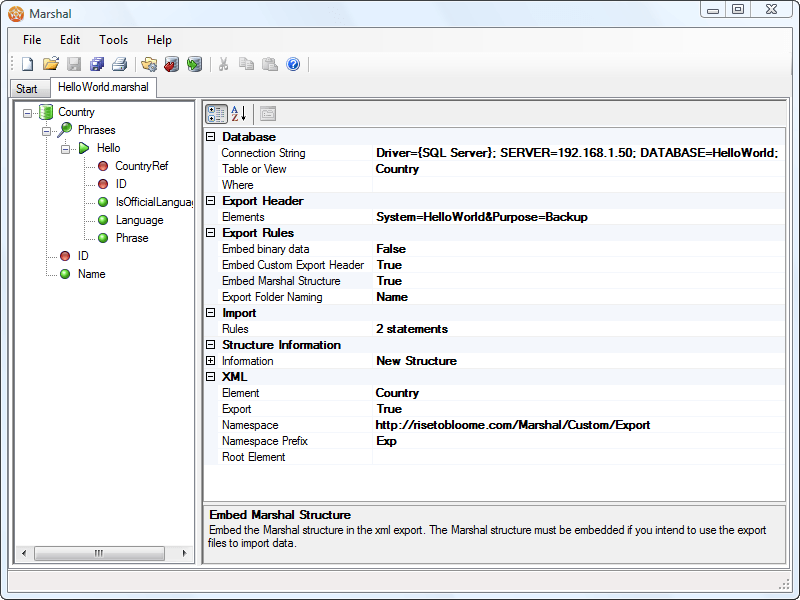Click the Open folder icon in the toolbar
This screenshot has height=600, width=800.
point(50,64)
